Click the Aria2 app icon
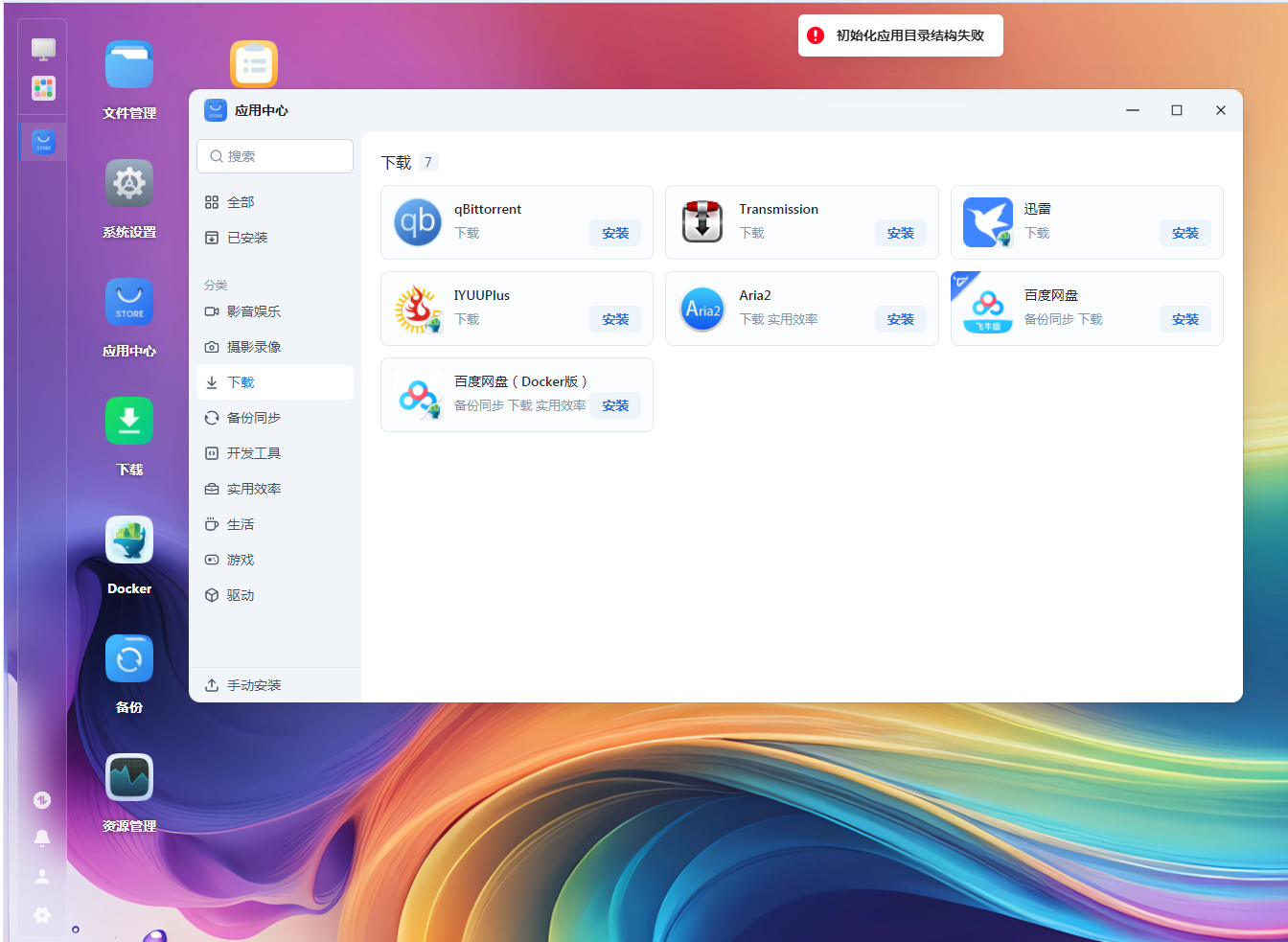The image size is (1288, 942). coord(702,309)
